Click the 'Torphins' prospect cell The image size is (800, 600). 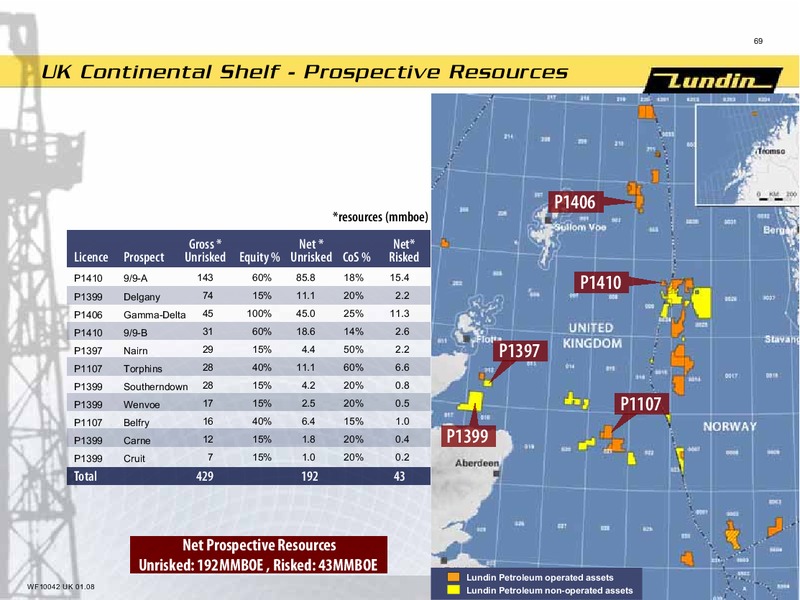click(x=143, y=368)
